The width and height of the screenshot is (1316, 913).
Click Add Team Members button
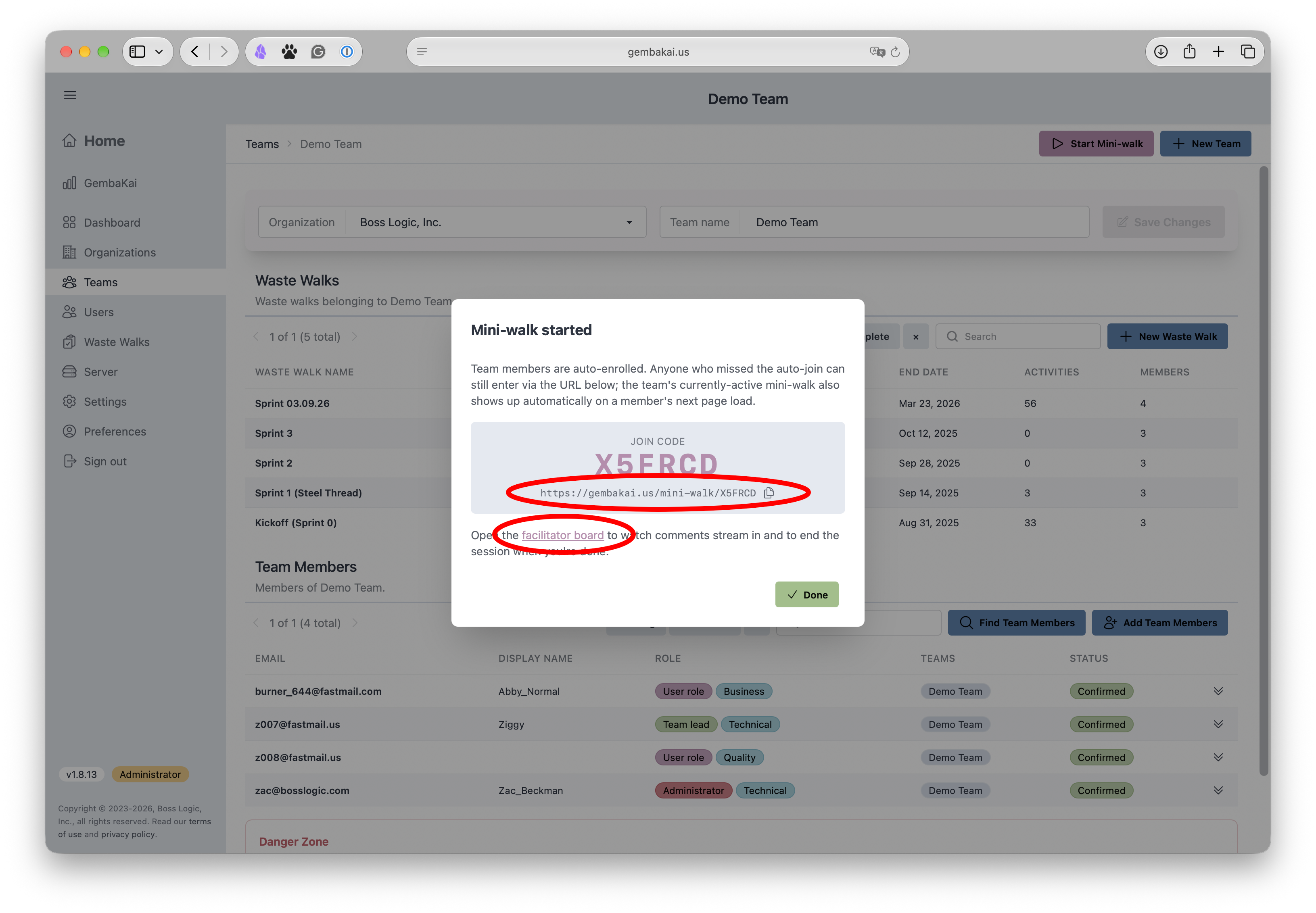(1160, 622)
